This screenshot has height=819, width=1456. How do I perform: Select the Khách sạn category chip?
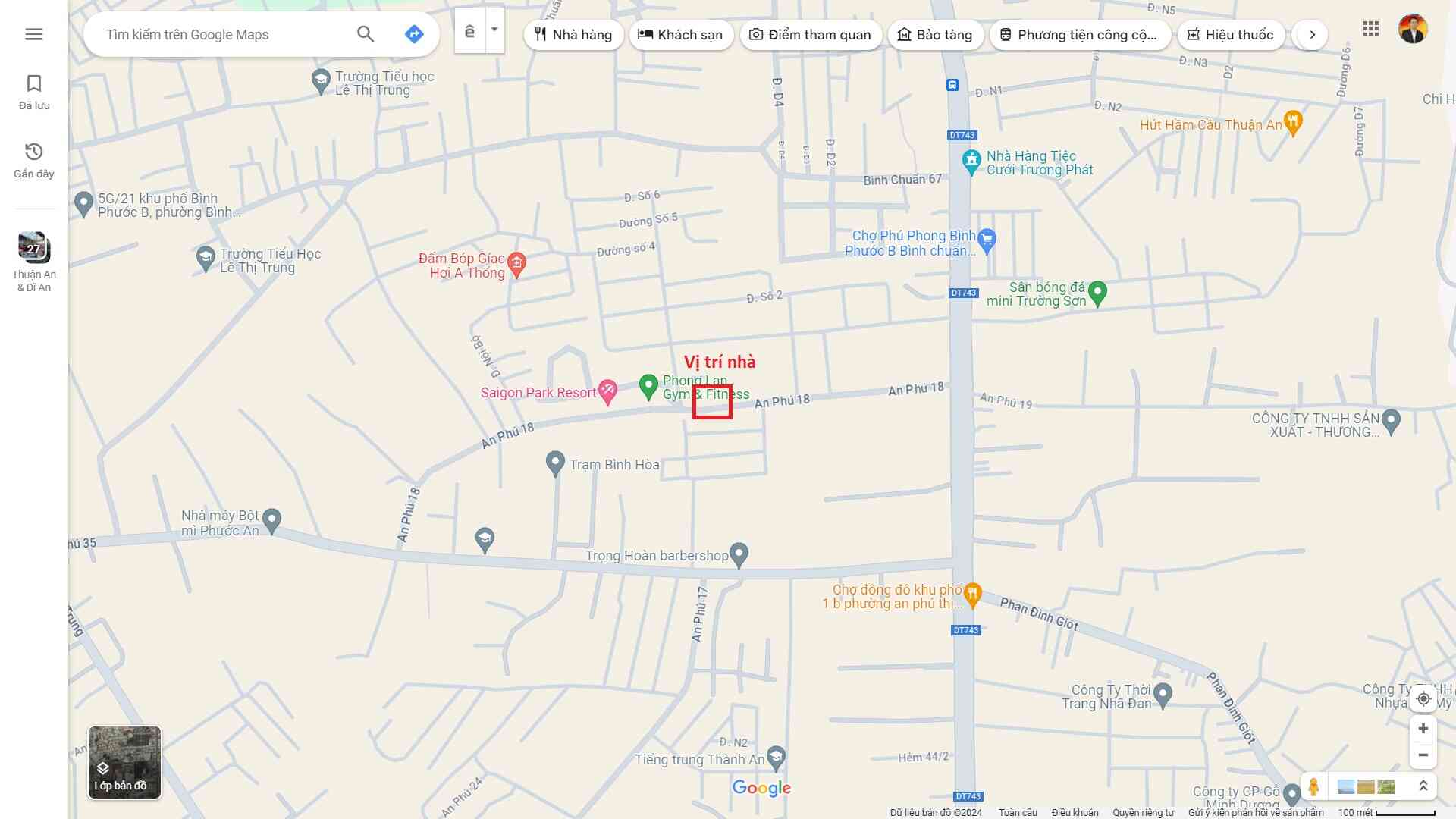680,35
